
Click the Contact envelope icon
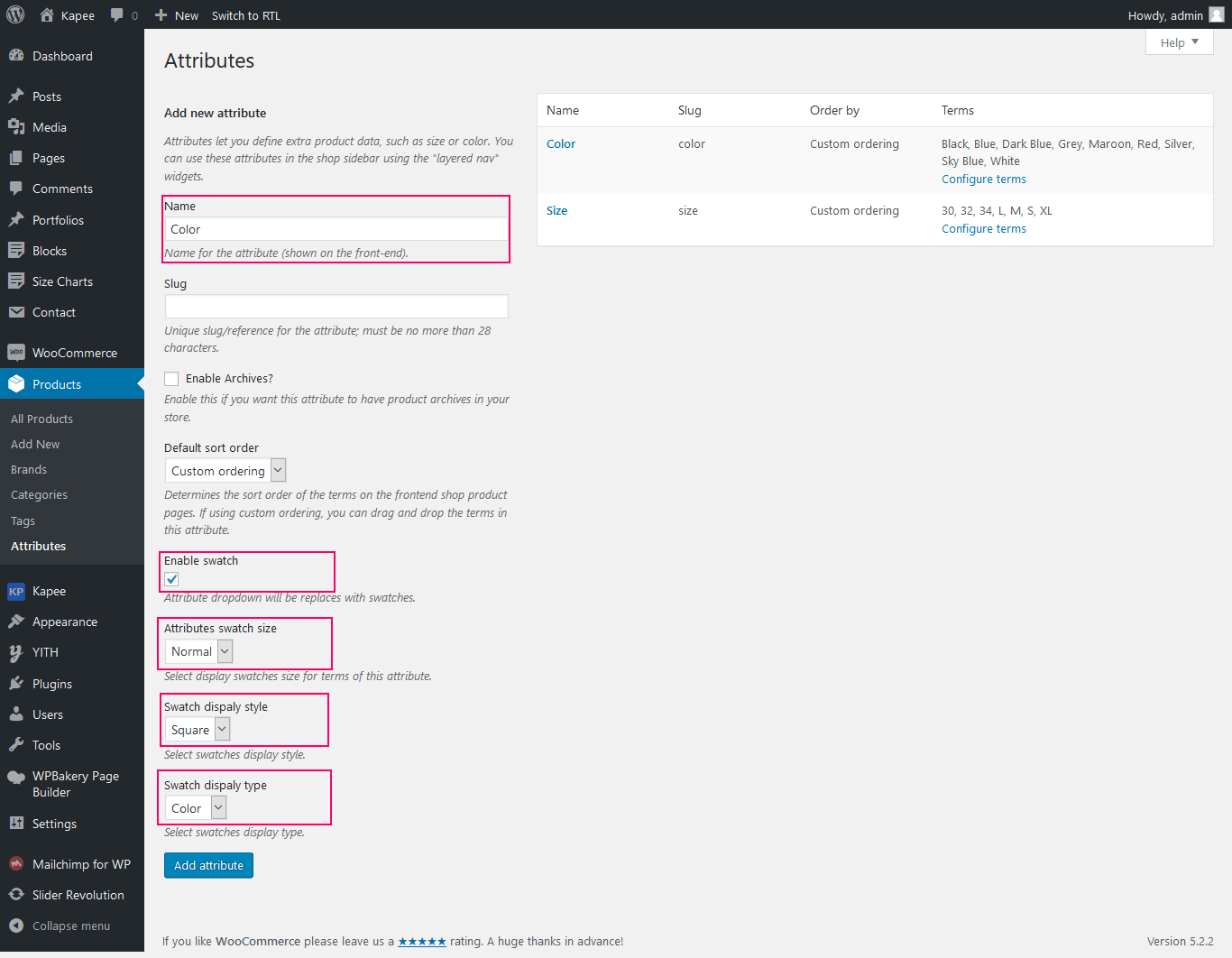(x=16, y=312)
